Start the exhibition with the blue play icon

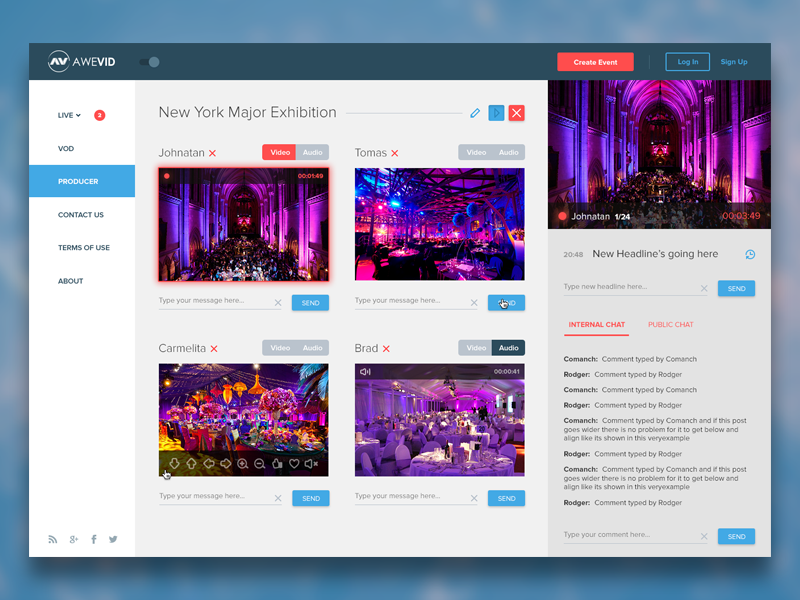point(497,113)
